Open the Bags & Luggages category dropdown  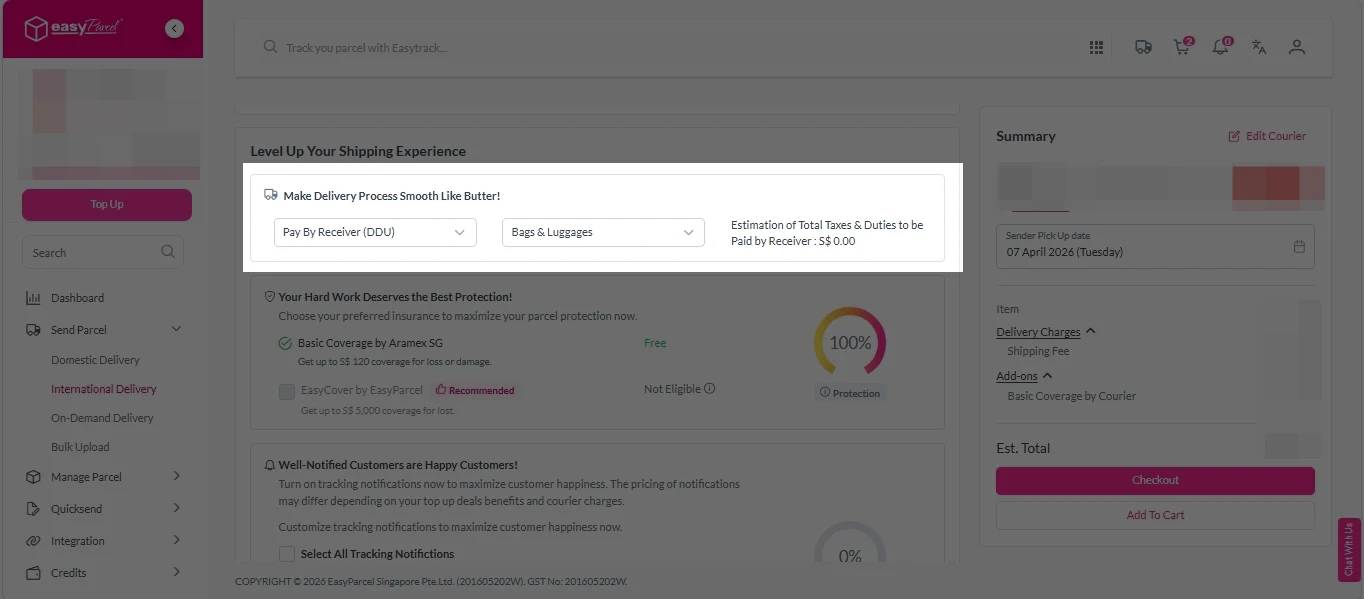click(x=602, y=232)
